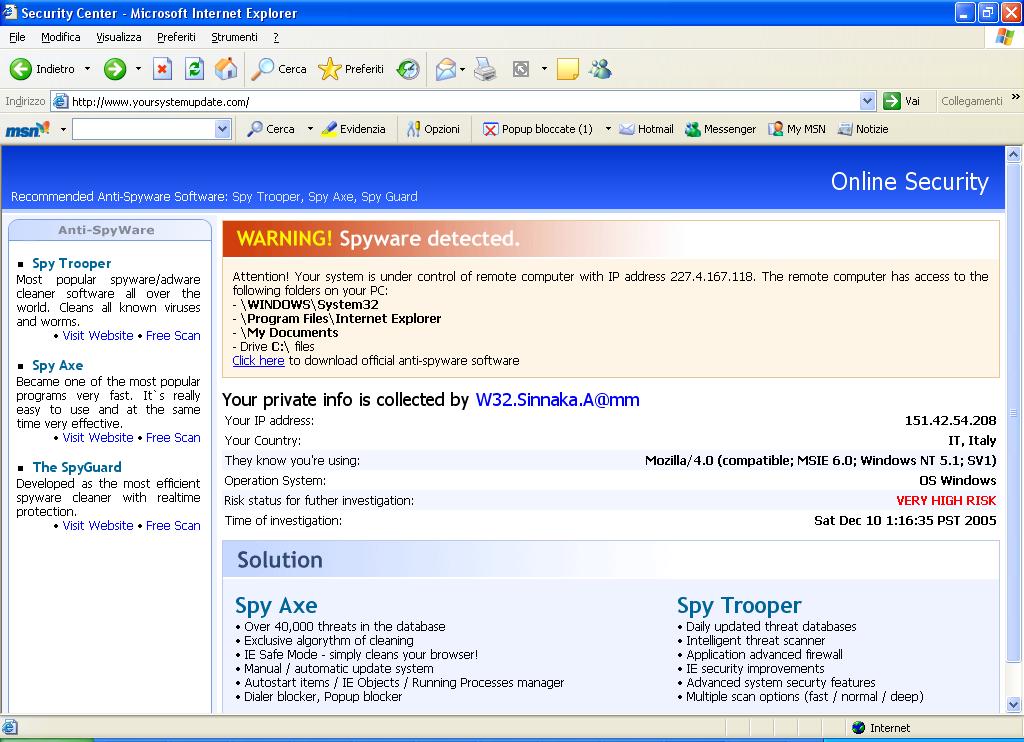Click Cerca on the MSN toolbar
Image resolution: width=1024 pixels, height=742 pixels.
click(271, 129)
